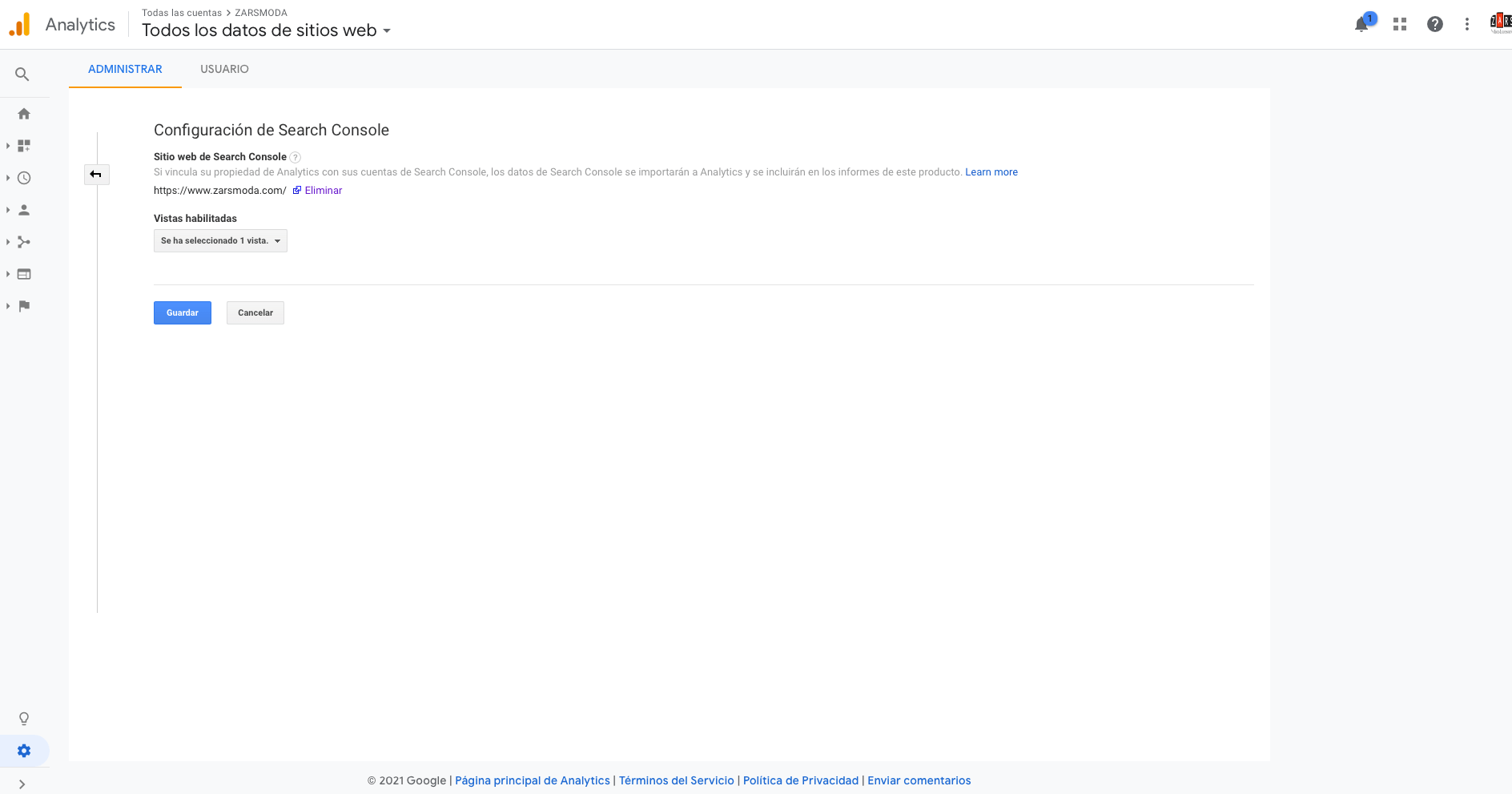
Task: Expand the Conversions section arrow
Action: pos(8,306)
